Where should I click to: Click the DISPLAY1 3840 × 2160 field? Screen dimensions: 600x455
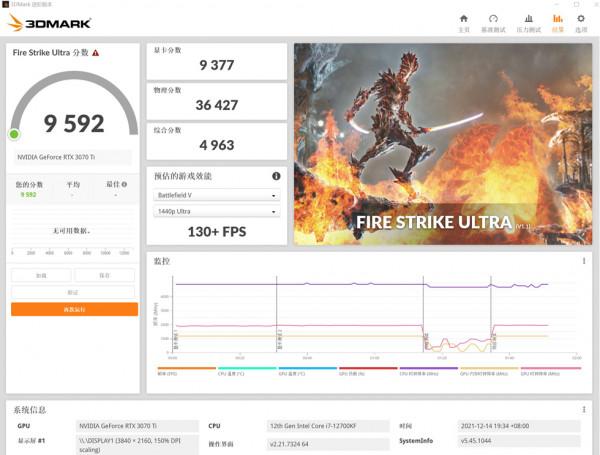click(x=137, y=445)
